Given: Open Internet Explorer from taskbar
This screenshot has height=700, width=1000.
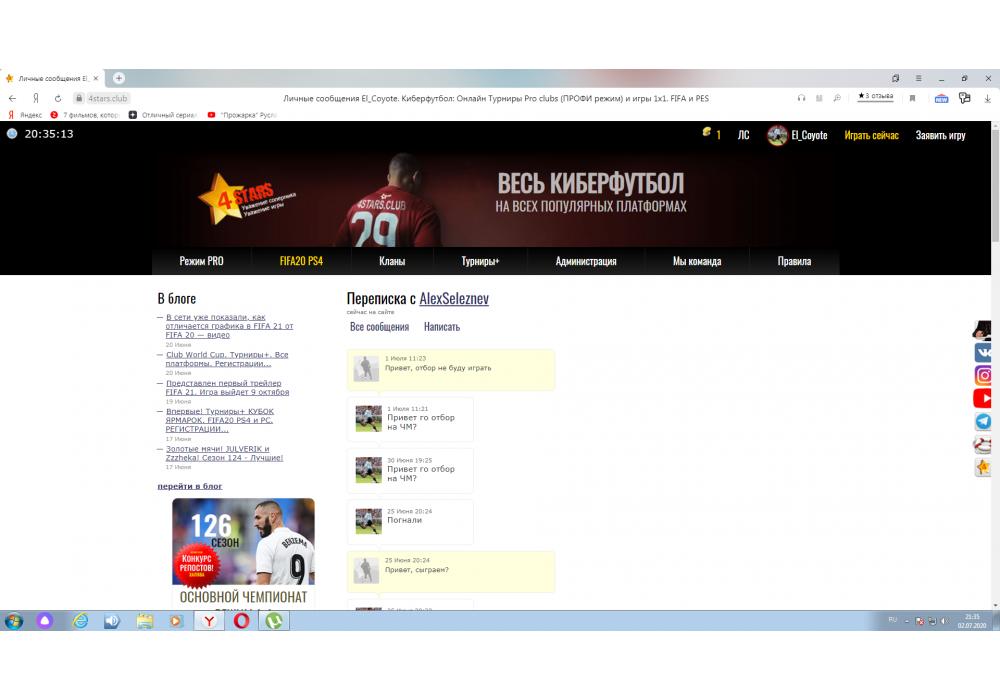Looking at the screenshot, I should coord(80,620).
